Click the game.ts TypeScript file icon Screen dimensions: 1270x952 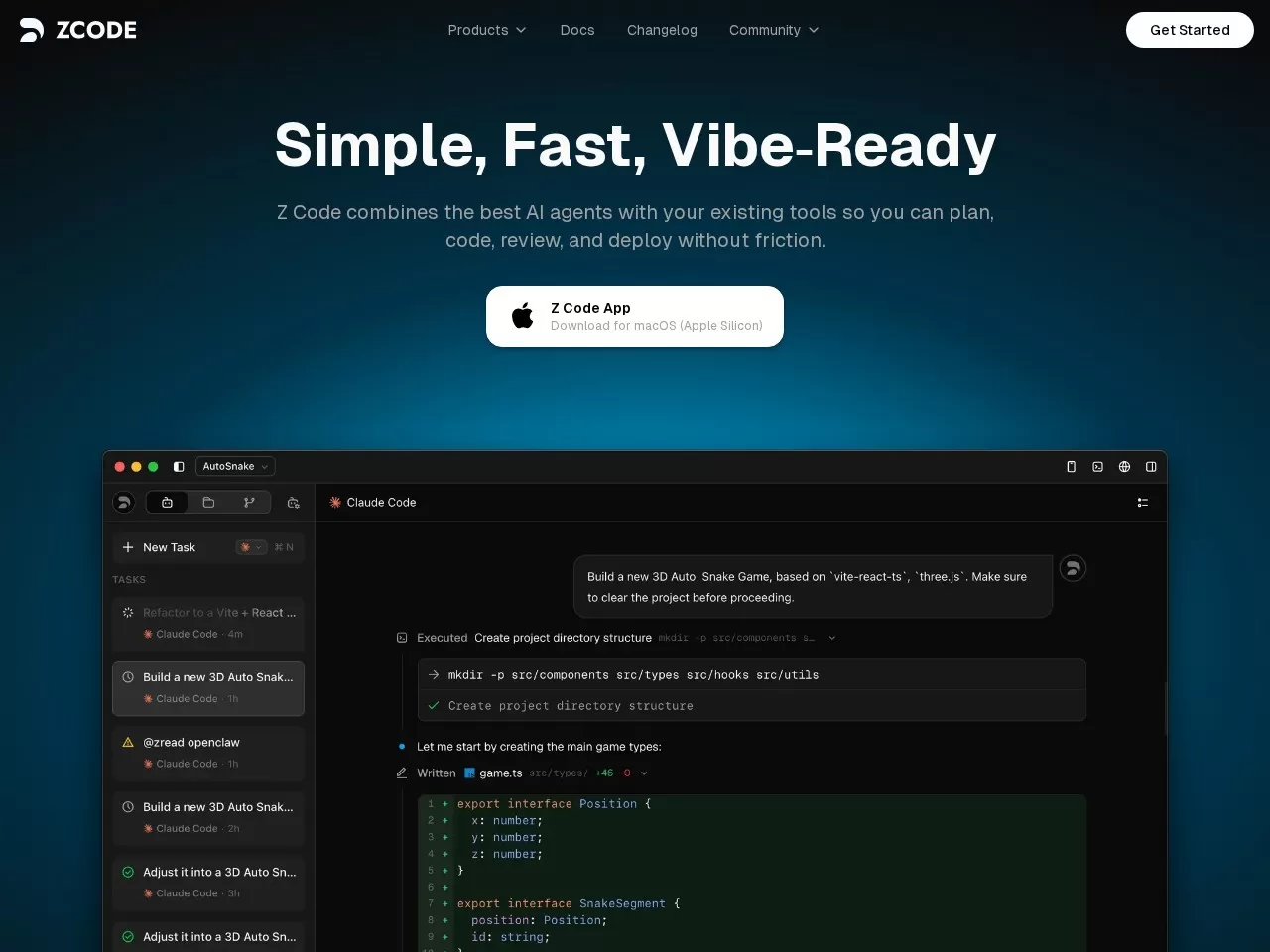[469, 773]
